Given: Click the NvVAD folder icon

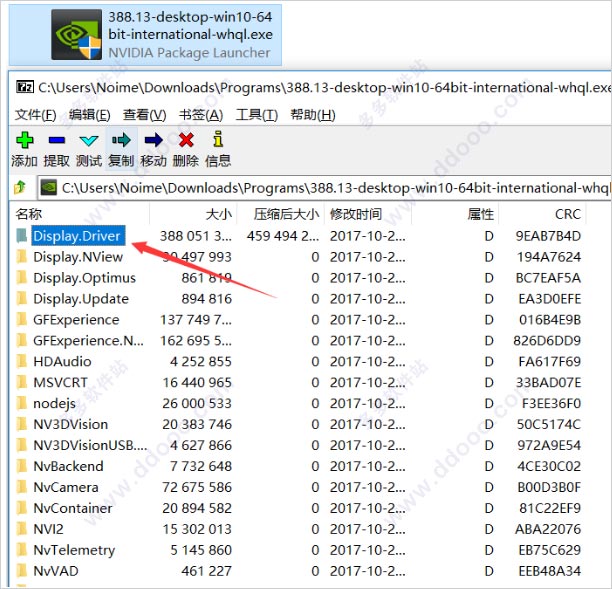Looking at the screenshot, I should 22,571.
